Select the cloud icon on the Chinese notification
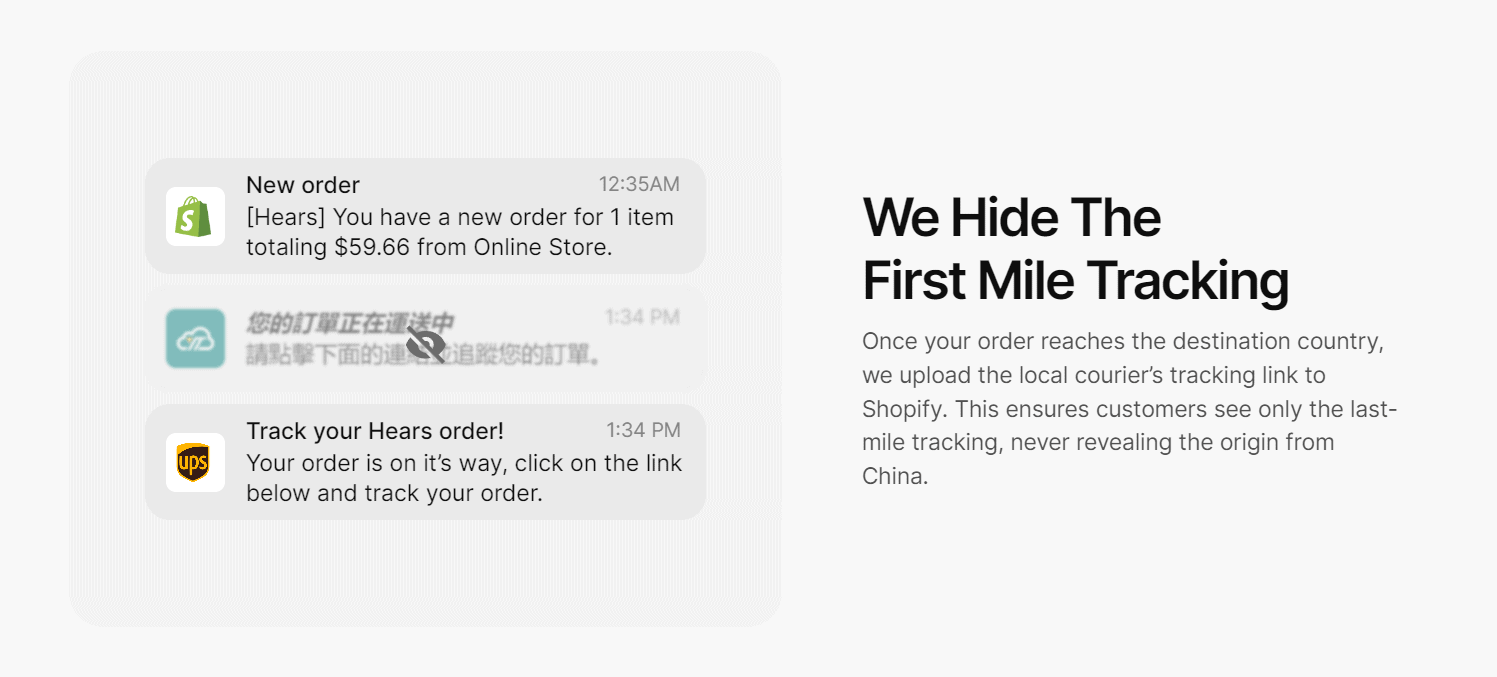 [x=194, y=339]
